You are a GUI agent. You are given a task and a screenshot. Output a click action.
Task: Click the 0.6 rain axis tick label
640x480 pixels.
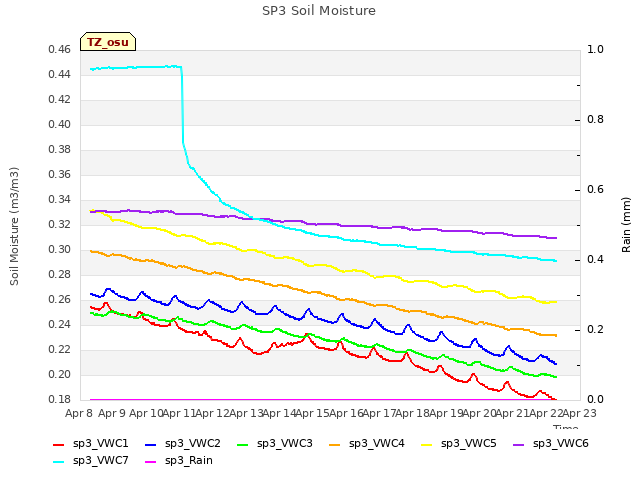point(595,190)
